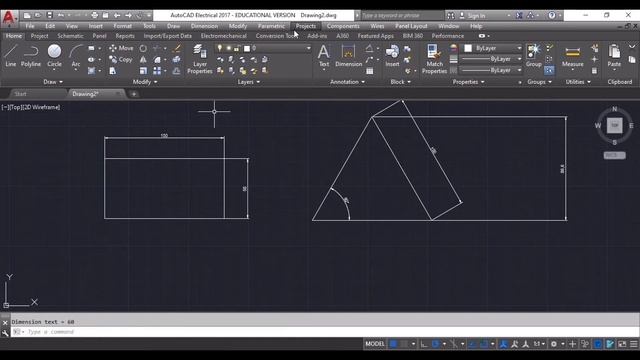This screenshot has width=640, height=360.
Task: Add a new drawing tab with plus
Action: pos(133,94)
